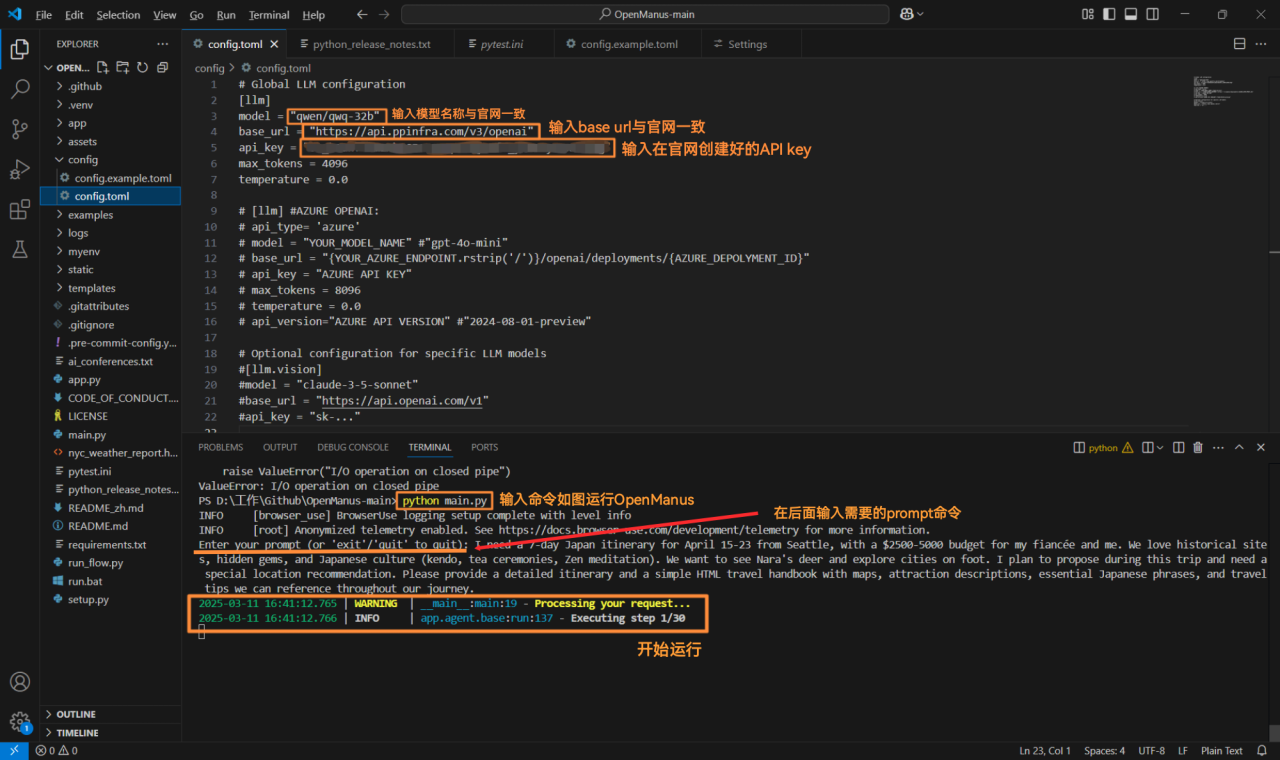Open the Testing flask view

pos(19,249)
